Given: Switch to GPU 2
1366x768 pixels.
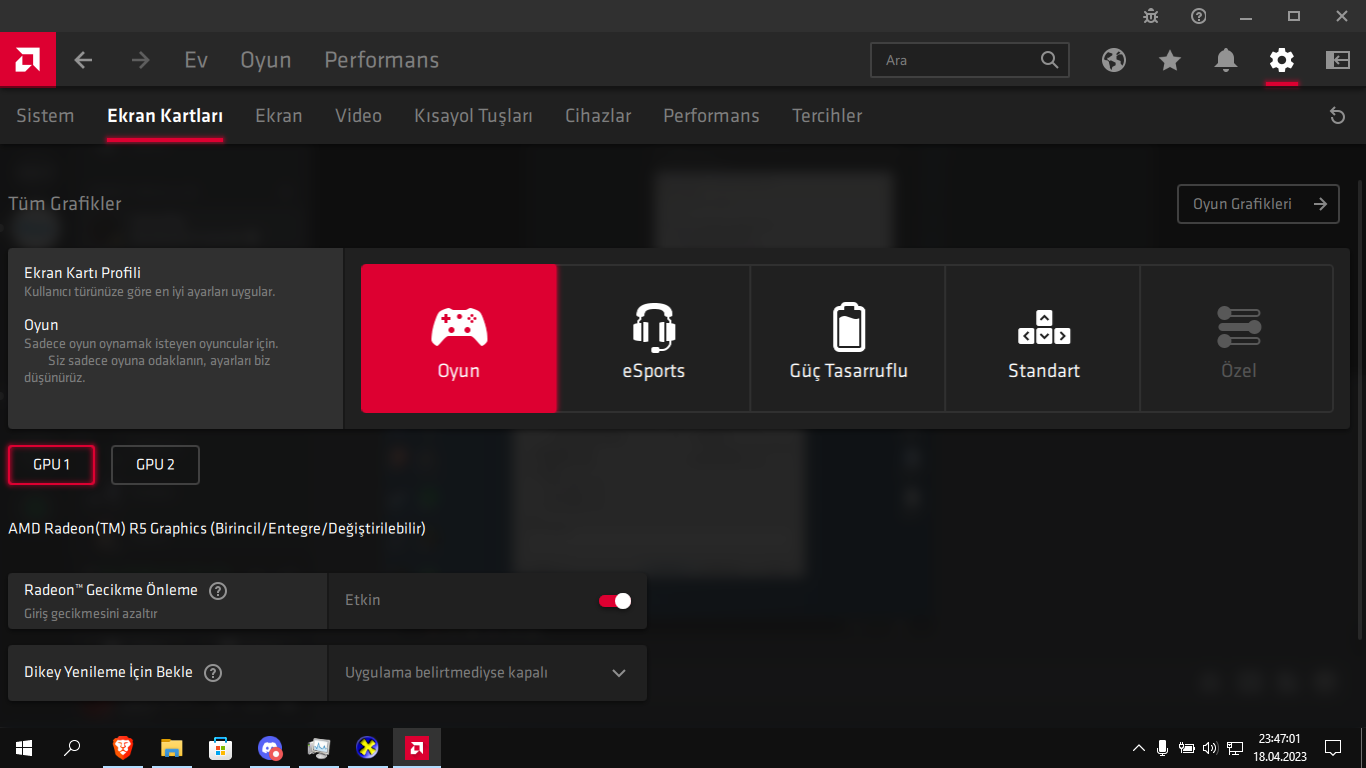Looking at the screenshot, I should (155, 465).
